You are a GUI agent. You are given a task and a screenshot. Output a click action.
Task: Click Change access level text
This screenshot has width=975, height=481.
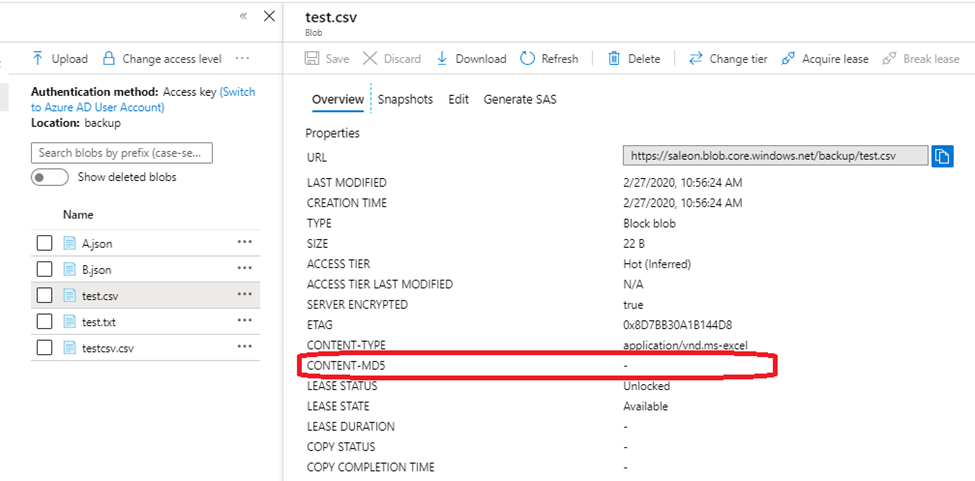click(172, 59)
